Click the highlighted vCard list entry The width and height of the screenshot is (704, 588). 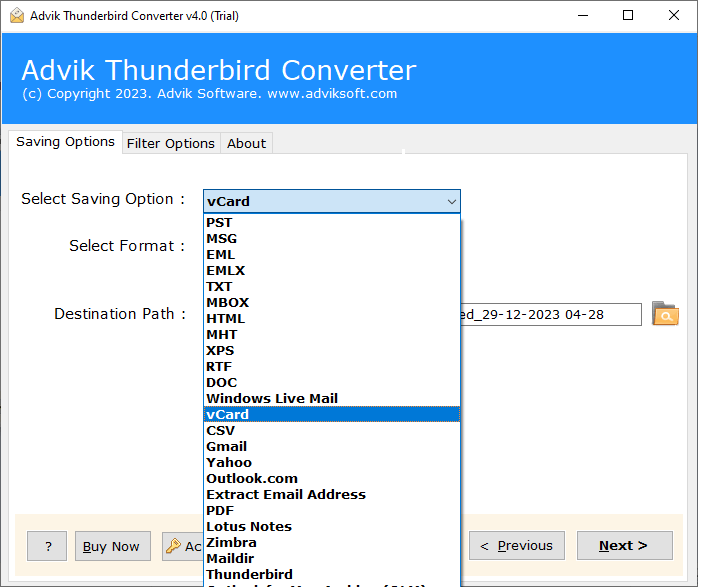(x=332, y=415)
